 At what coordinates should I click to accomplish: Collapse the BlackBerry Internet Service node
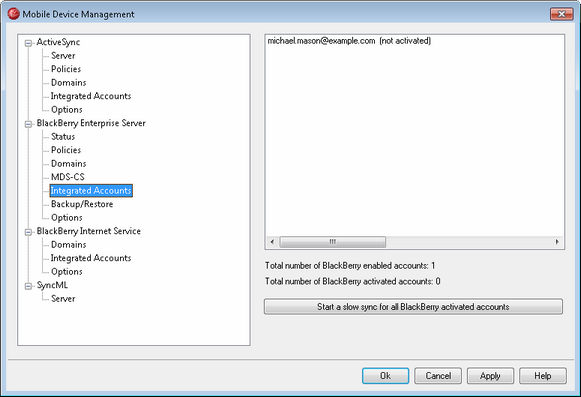click(28, 232)
